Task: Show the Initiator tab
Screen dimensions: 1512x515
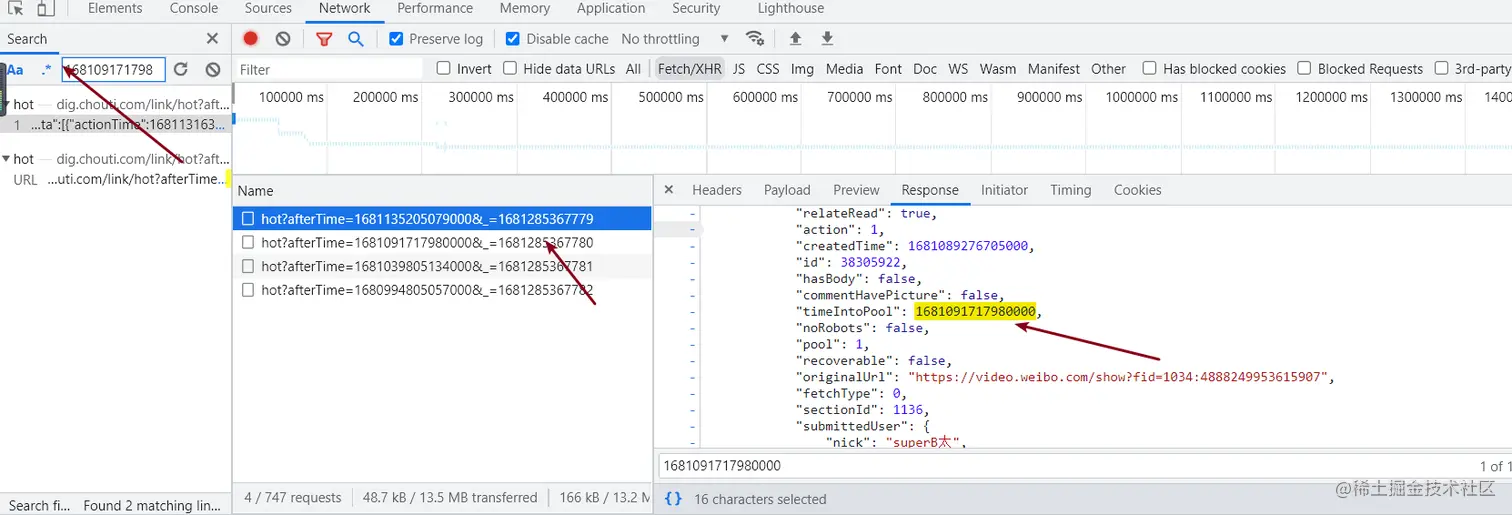Action: 1004,190
